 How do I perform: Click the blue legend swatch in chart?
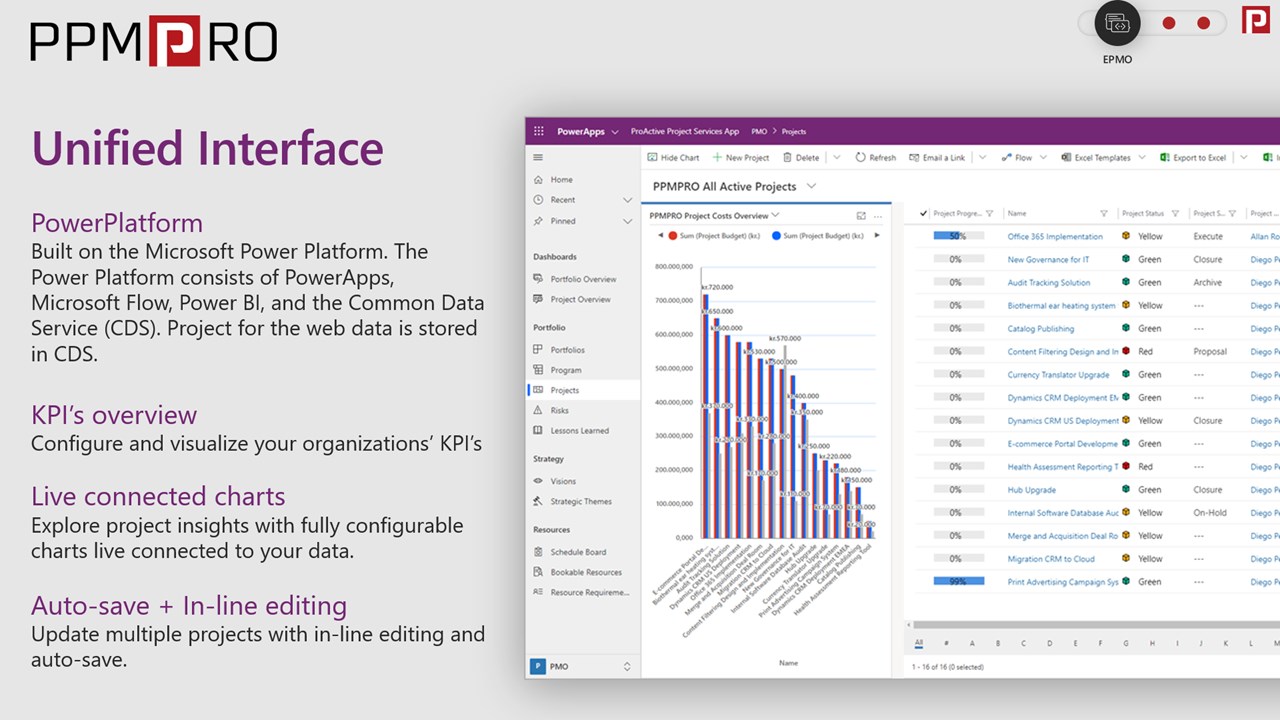click(x=776, y=236)
